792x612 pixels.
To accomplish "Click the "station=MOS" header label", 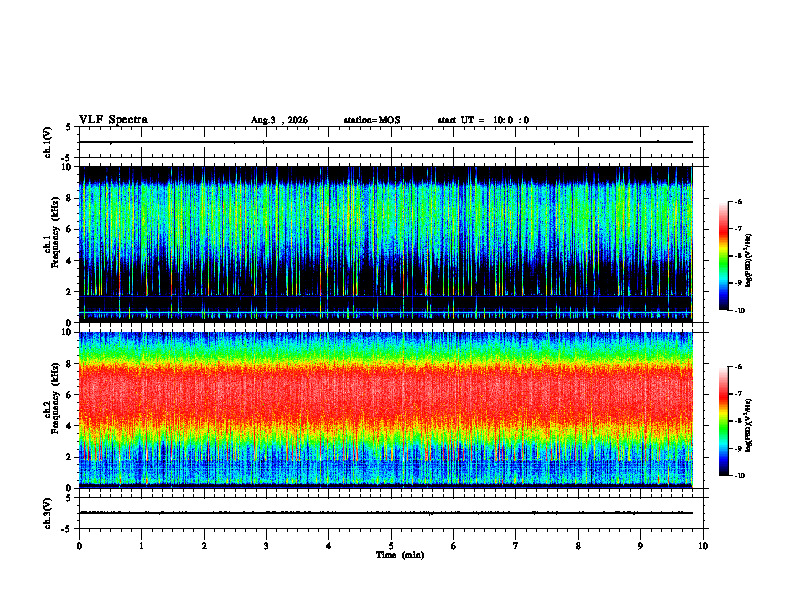I will point(372,120).
